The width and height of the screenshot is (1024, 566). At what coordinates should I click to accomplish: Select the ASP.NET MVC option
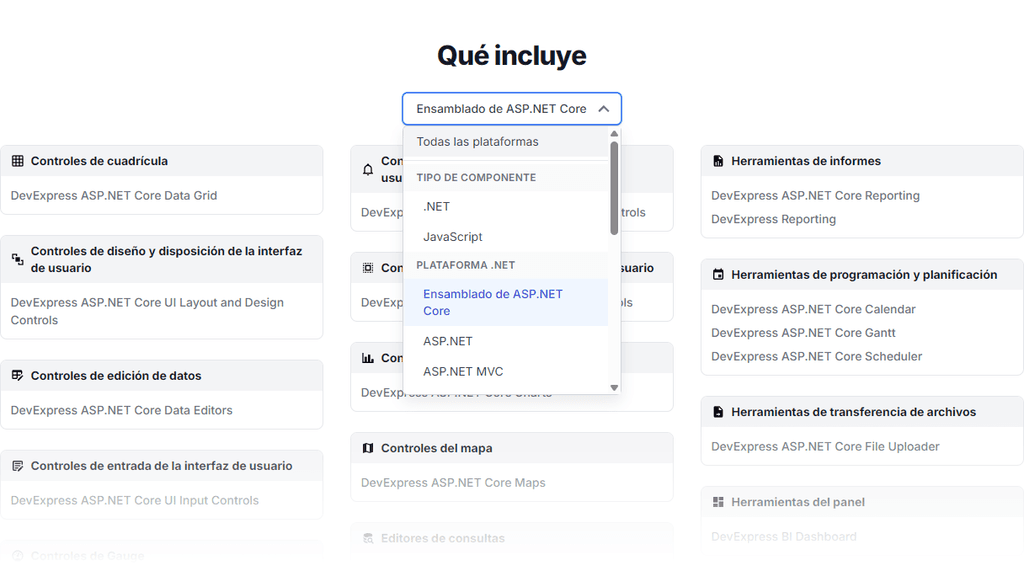pyautogui.click(x=505, y=371)
